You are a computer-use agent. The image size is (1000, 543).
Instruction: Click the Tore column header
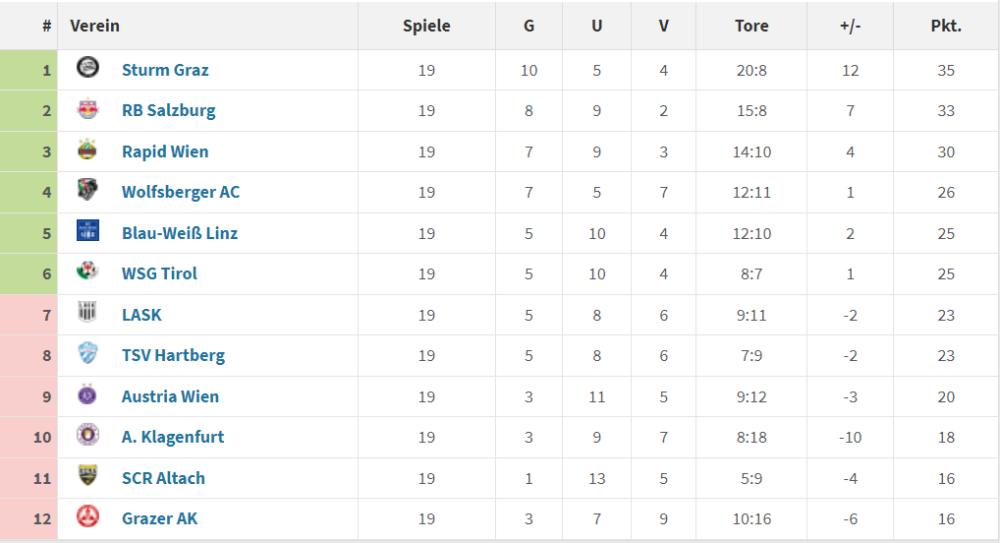click(x=751, y=26)
